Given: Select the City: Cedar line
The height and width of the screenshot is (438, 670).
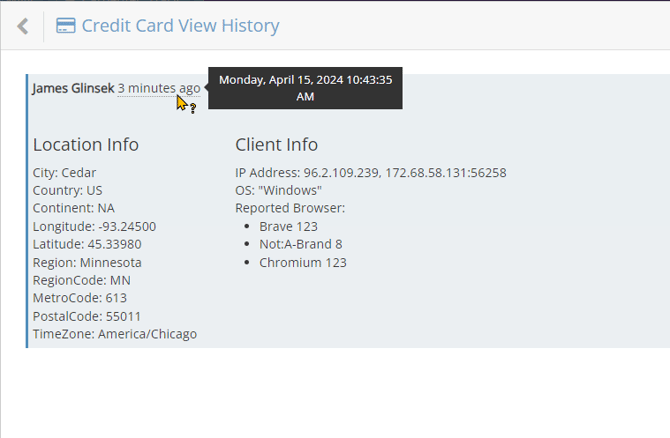Looking at the screenshot, I should [65, 172].
